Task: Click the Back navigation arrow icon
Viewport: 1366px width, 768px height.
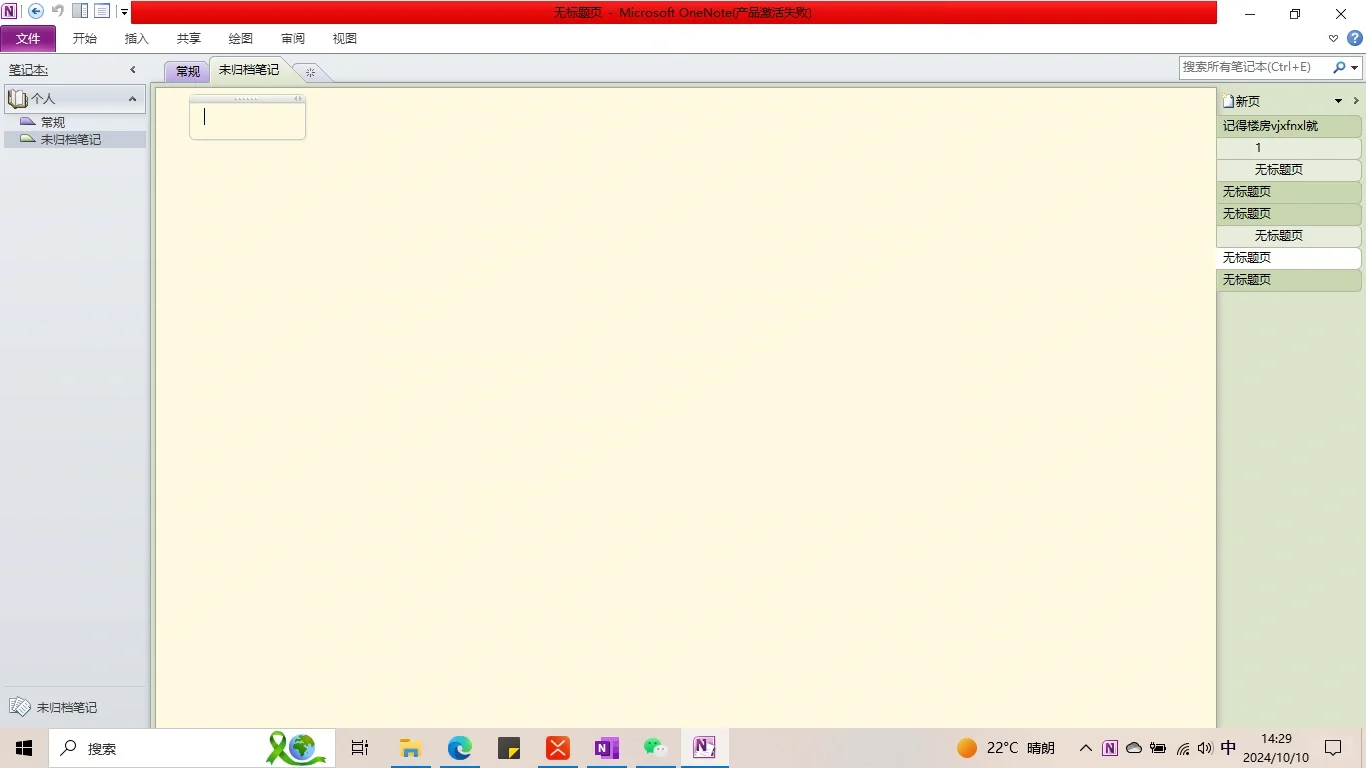Action: pyautogui.click(x=36, y=13)
